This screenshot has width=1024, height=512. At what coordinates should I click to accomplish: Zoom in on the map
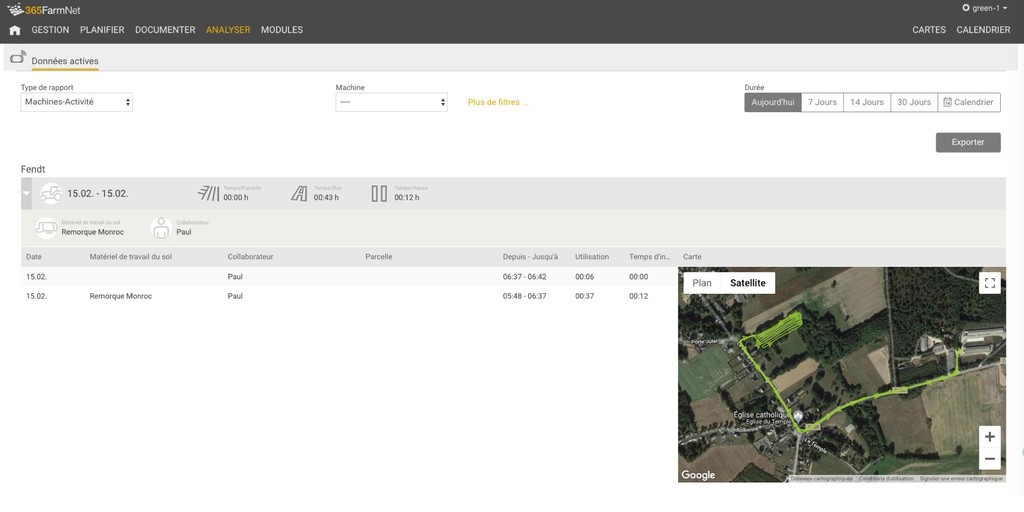(989, 437)
